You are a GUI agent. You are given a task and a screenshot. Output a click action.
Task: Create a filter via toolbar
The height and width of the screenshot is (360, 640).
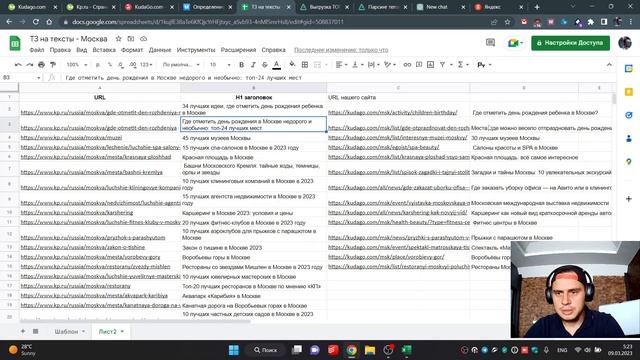(442, 64)
